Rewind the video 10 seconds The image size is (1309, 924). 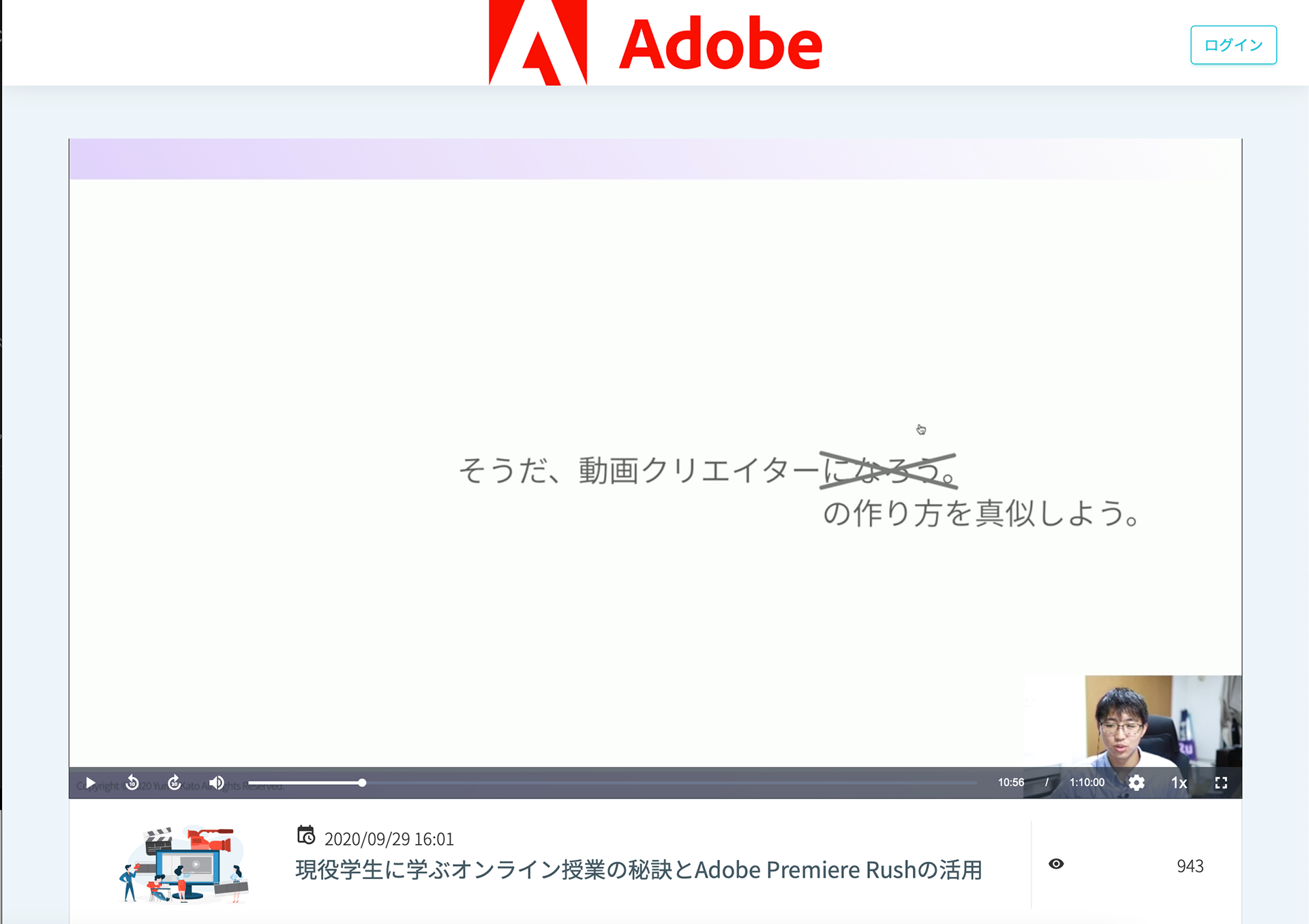132,783
